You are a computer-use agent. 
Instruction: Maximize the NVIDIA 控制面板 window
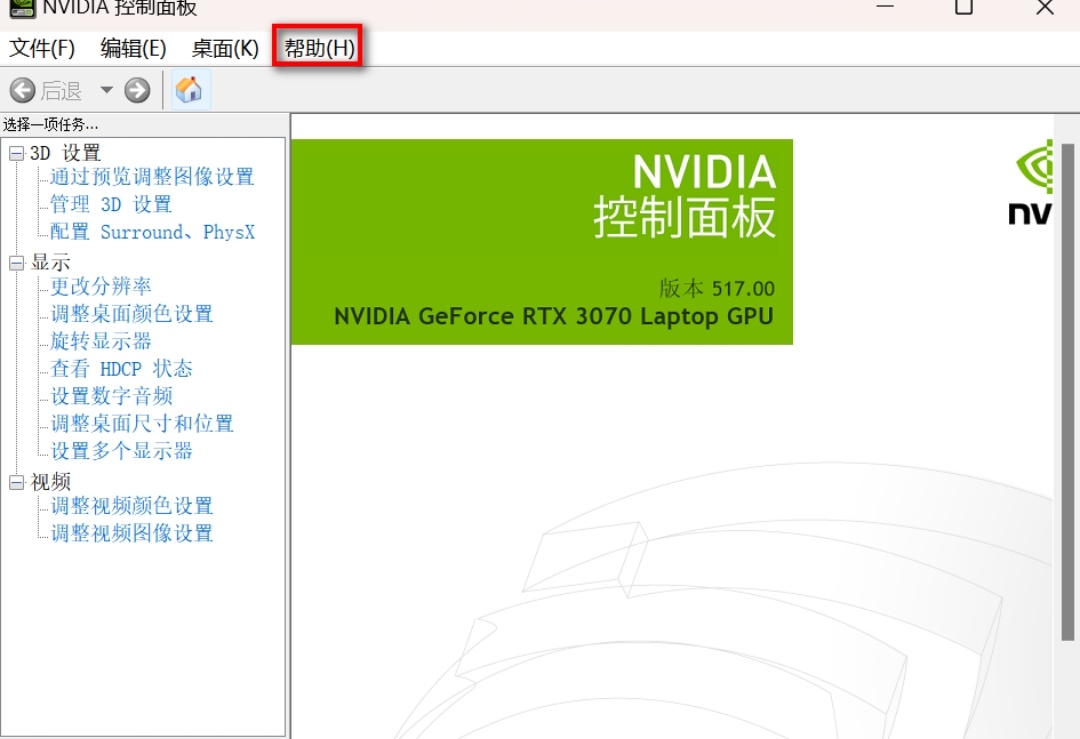pos(964,7)
